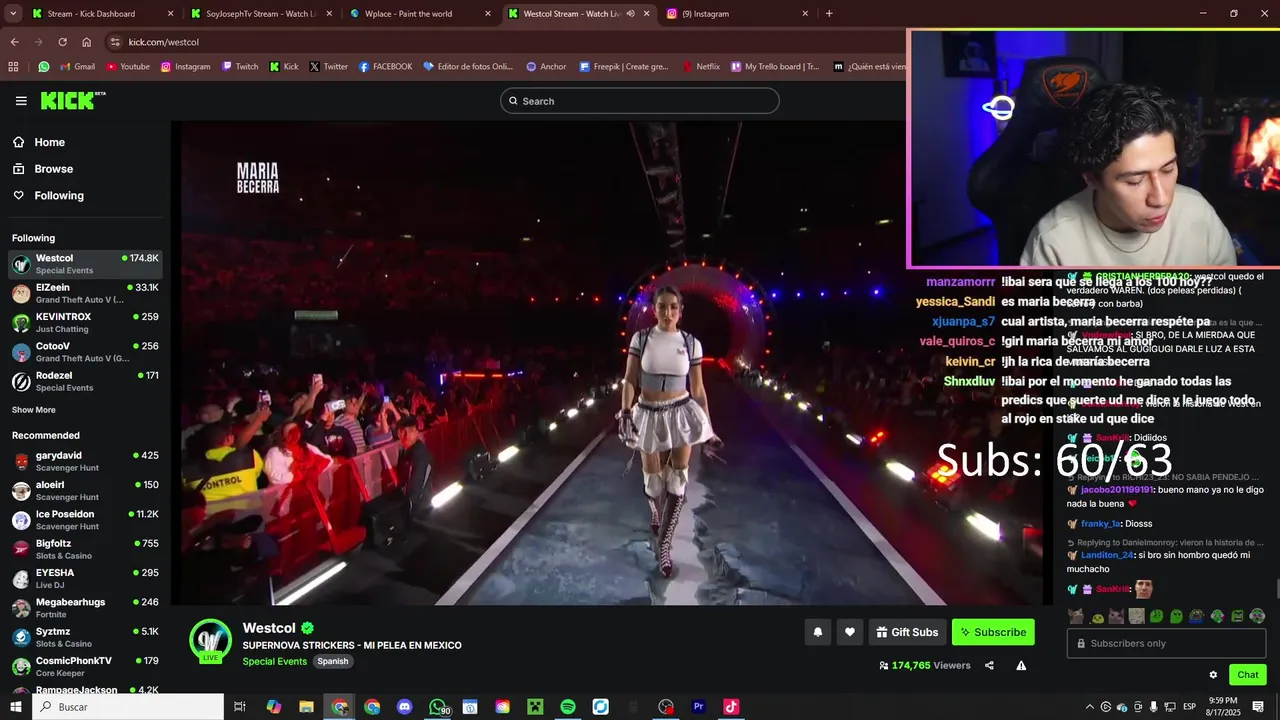The image size is (1280, 720).
Task: Expand following list with Show More
Action: pos(34,410)
